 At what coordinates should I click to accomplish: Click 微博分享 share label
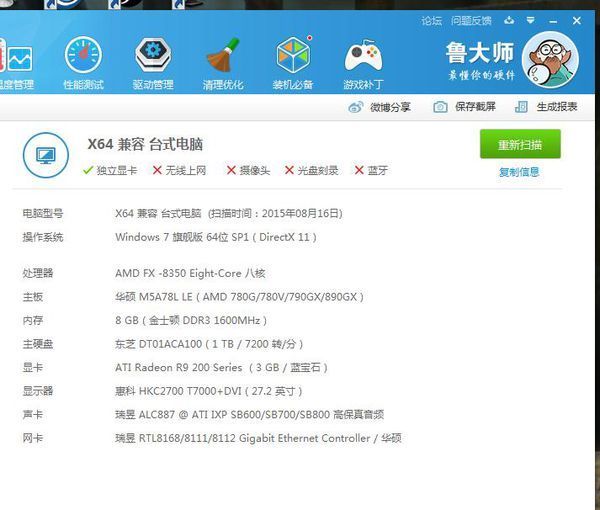(390, 107)
